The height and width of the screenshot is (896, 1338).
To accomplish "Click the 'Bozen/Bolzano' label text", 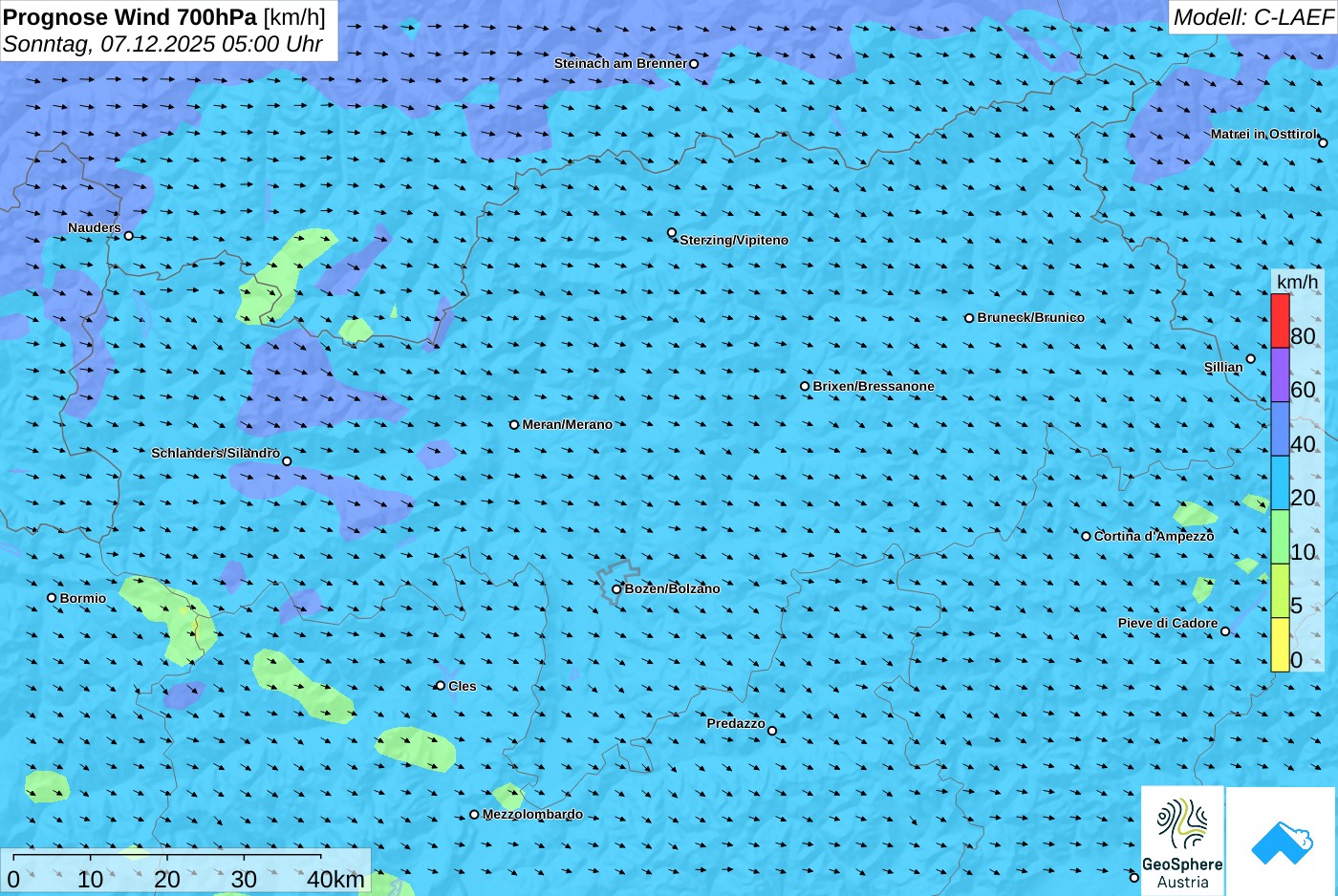I will tap(672, 588).
